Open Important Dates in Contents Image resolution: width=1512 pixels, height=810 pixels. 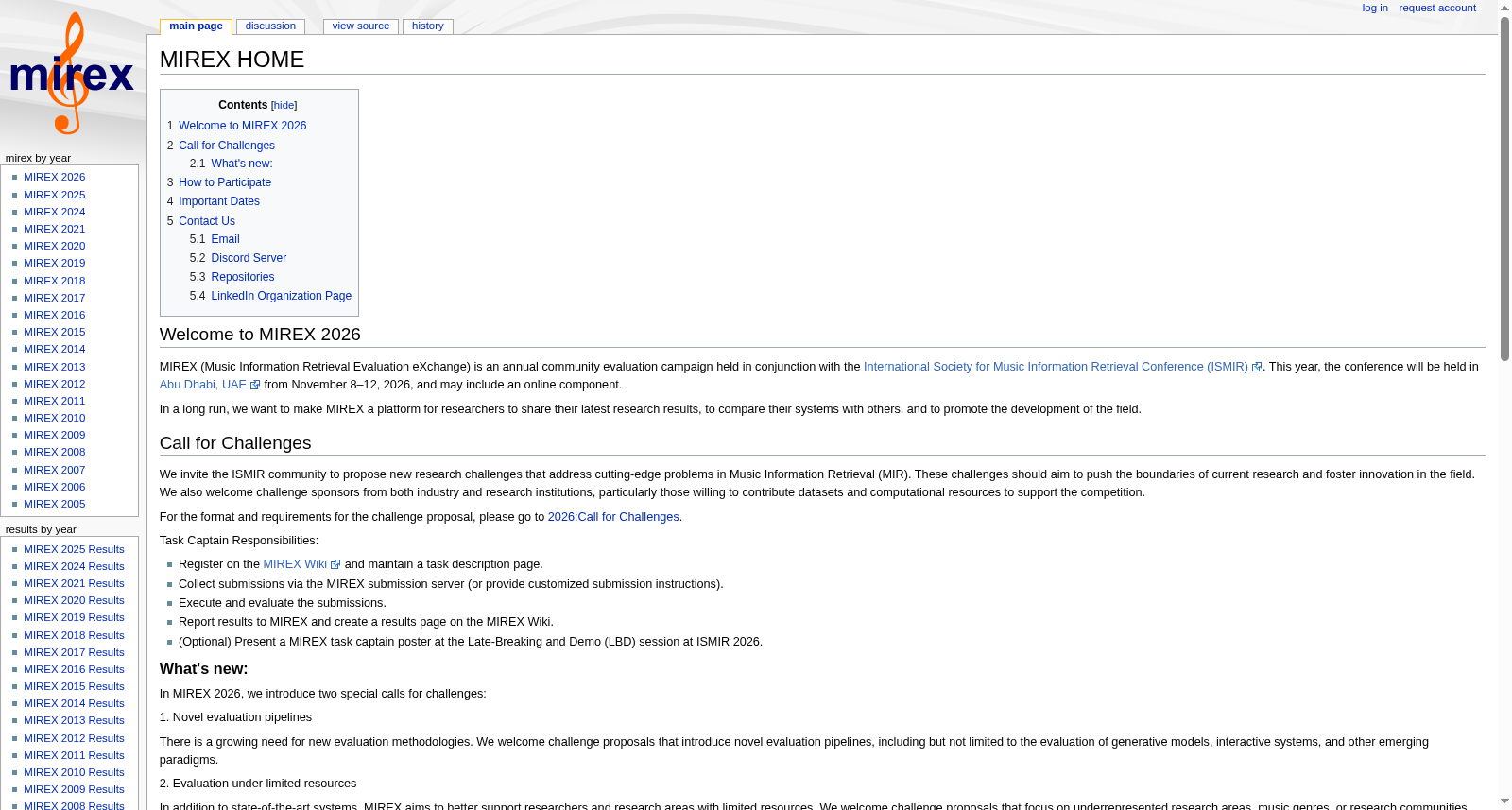pyautogui.click(x=219, y=201)
